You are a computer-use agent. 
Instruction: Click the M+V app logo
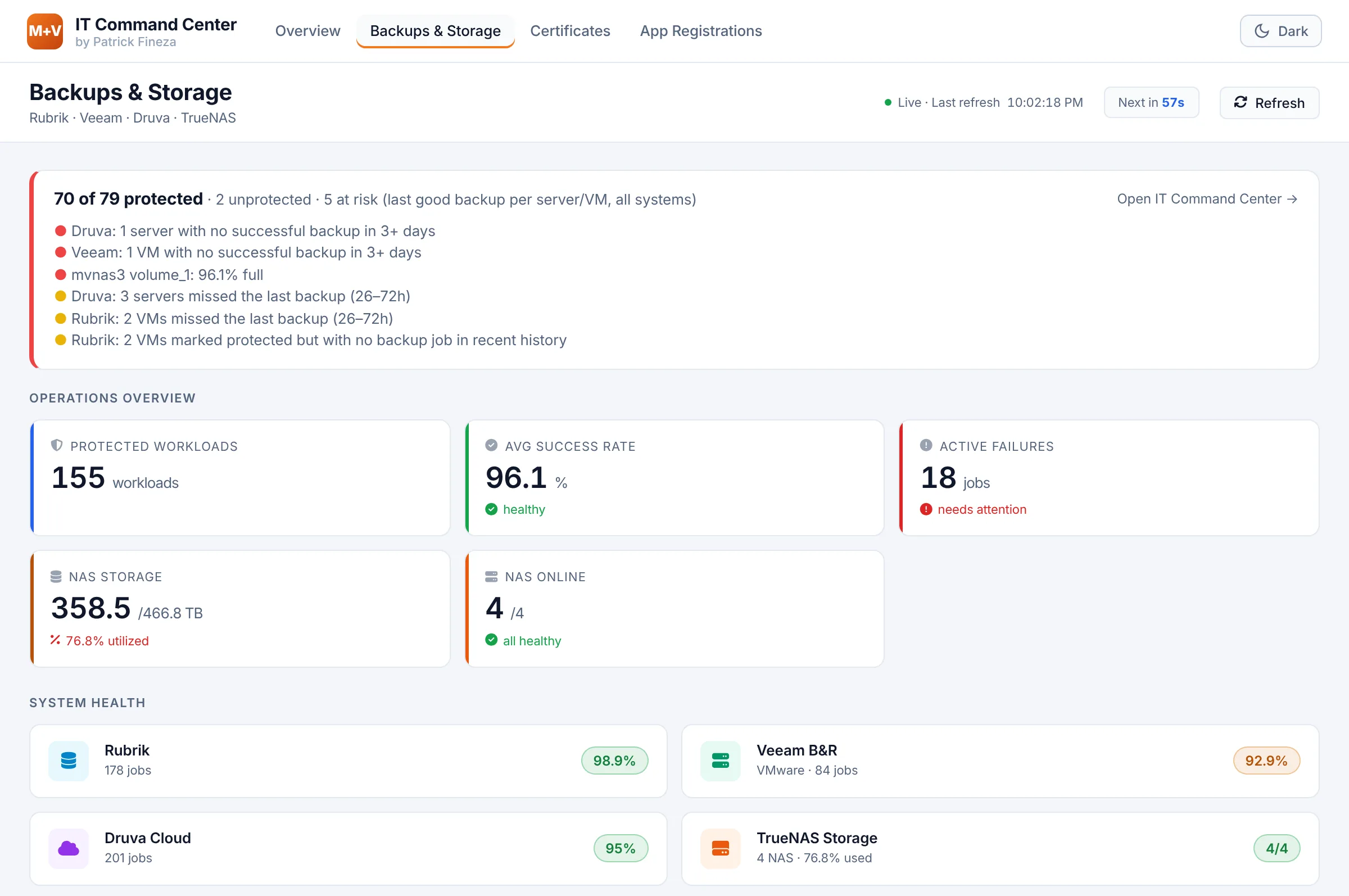click(x=44, y=31)
